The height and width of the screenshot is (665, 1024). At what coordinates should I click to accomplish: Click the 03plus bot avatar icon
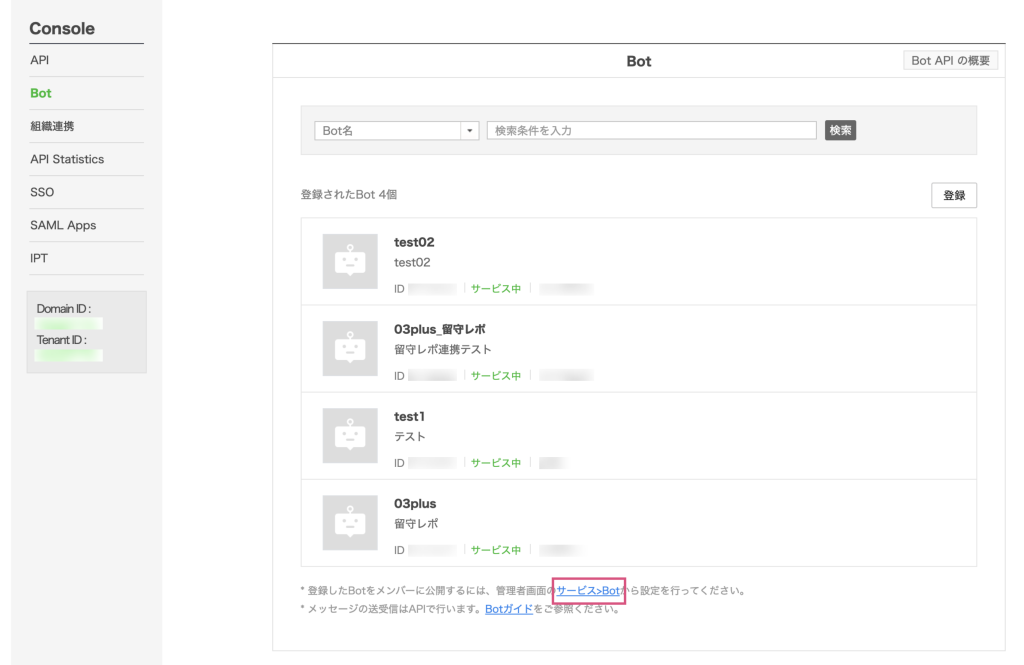[350, 522]
